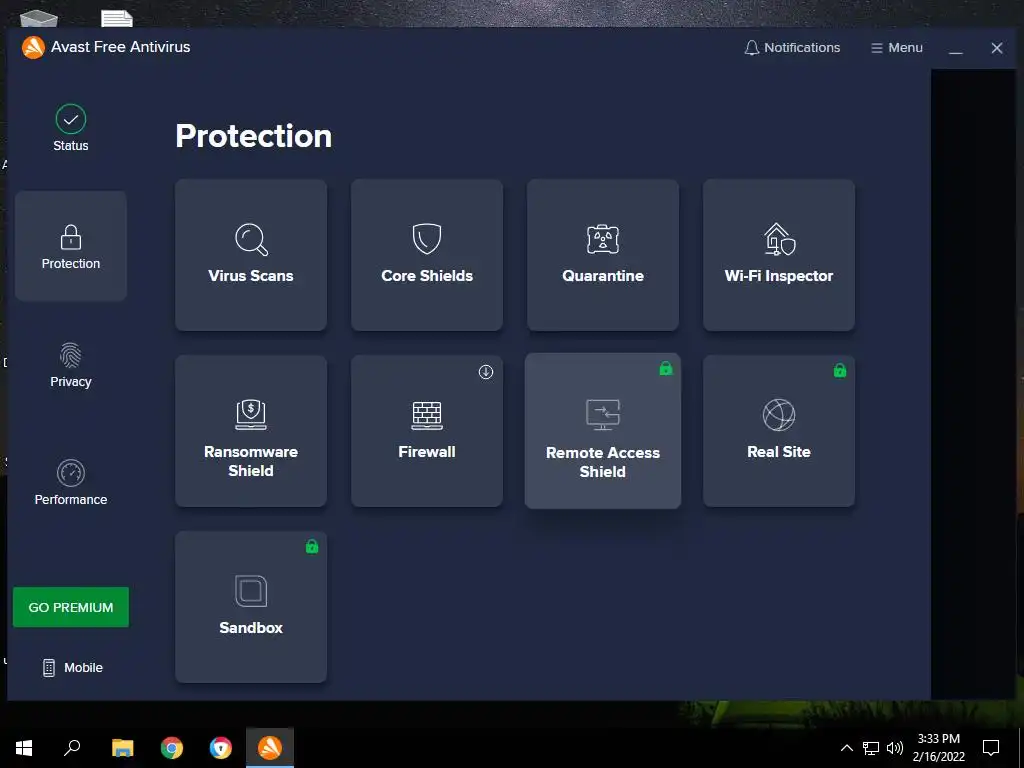Launch Wi-Fi Inspector house icon tile

point(779,255)
